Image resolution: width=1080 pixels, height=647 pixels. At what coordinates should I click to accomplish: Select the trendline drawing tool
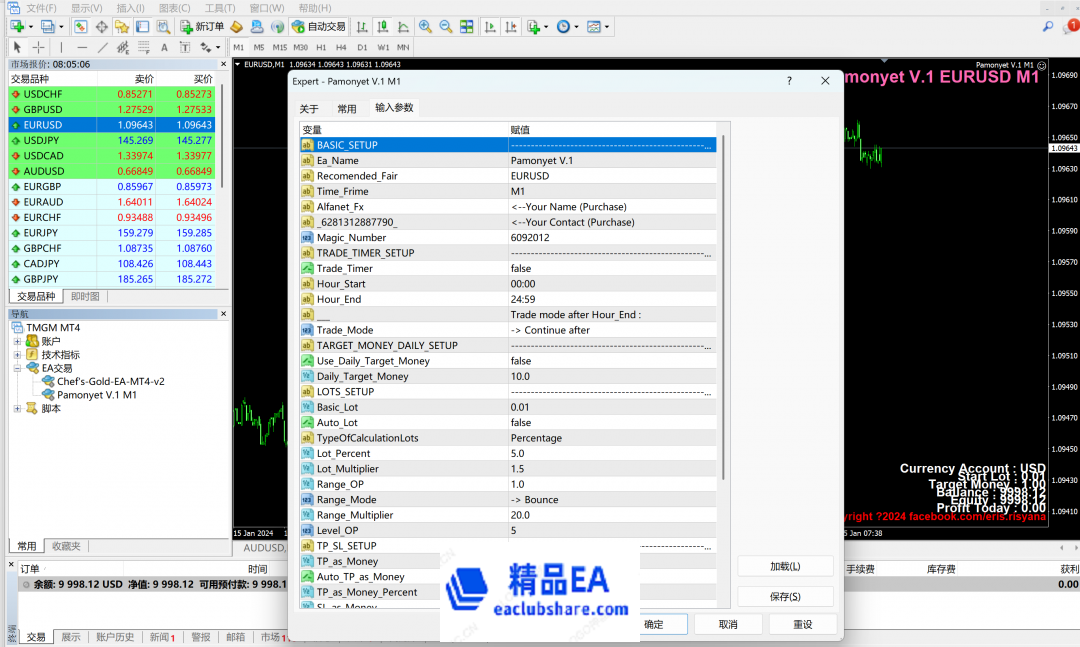(102, 46)
